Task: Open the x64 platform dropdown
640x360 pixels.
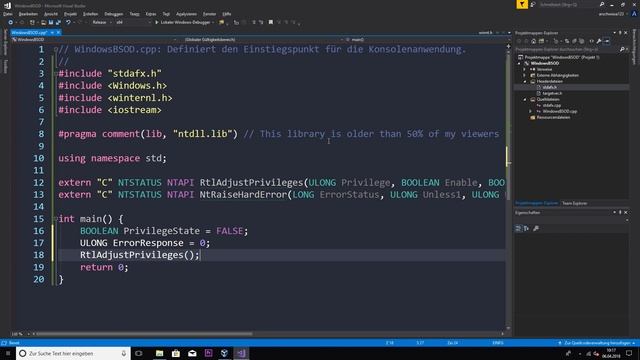Action: click(133, 22)
